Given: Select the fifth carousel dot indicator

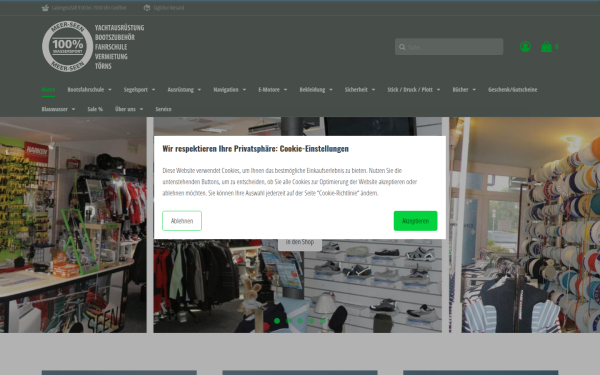Looking at the screenshot, I should click(323, 321).
